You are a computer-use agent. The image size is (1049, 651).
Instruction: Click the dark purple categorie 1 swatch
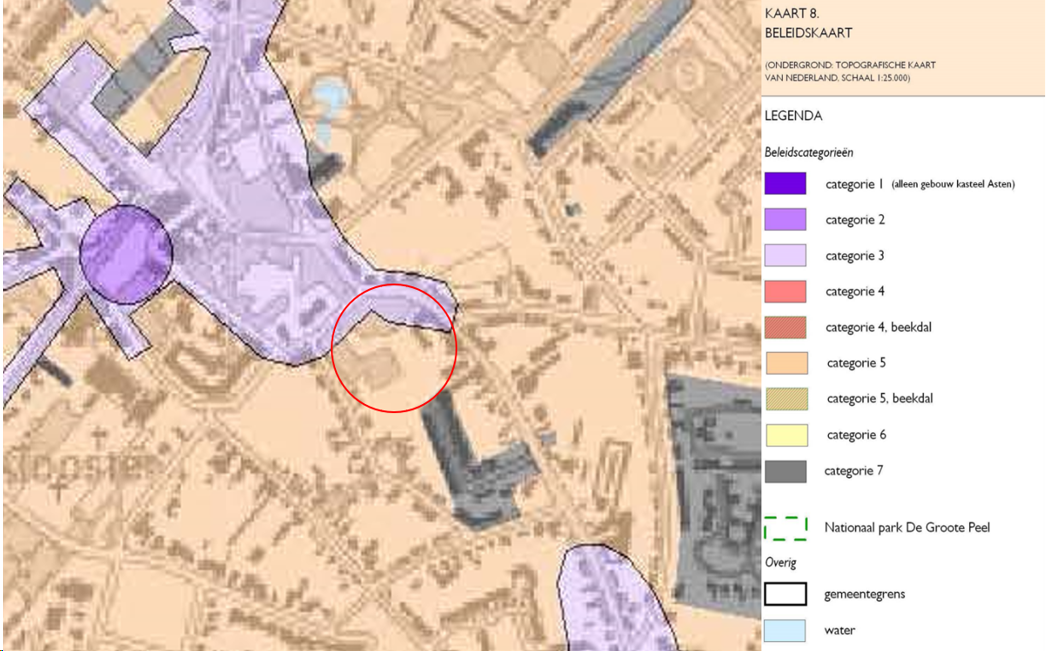pos(785,184)
